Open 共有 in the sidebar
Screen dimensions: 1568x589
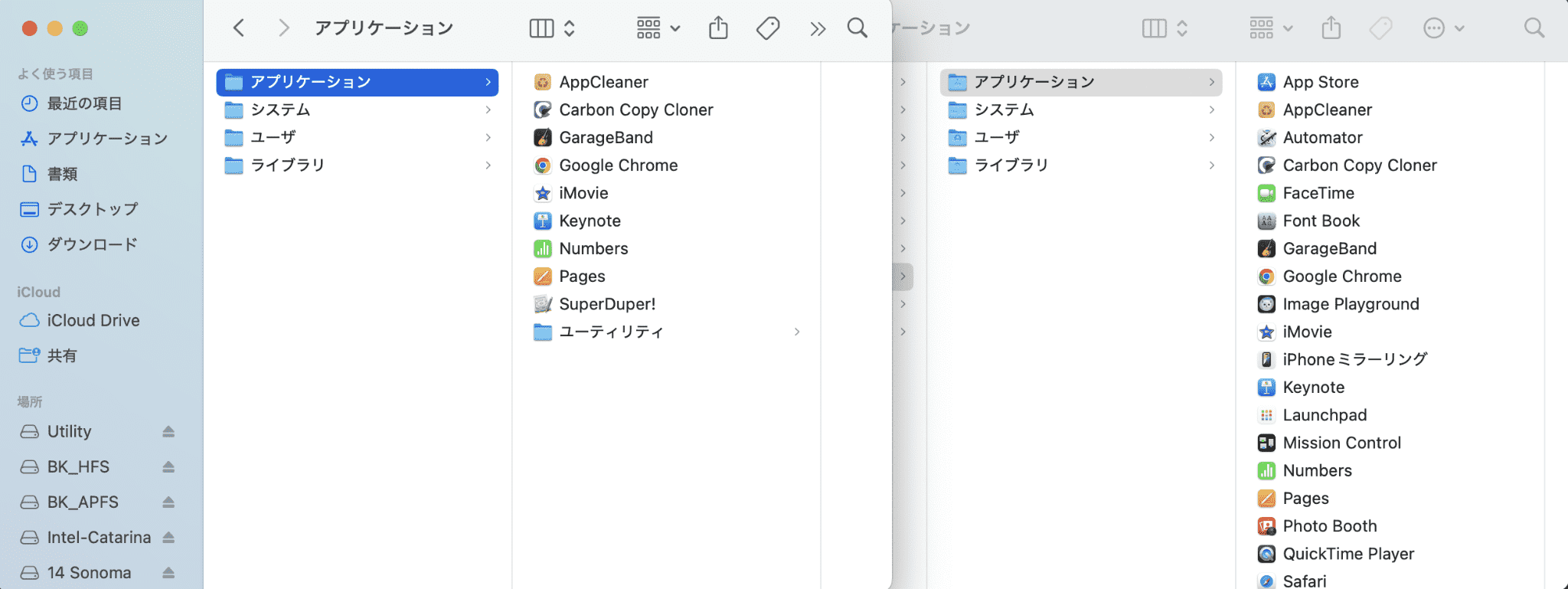tap(48, 355)
